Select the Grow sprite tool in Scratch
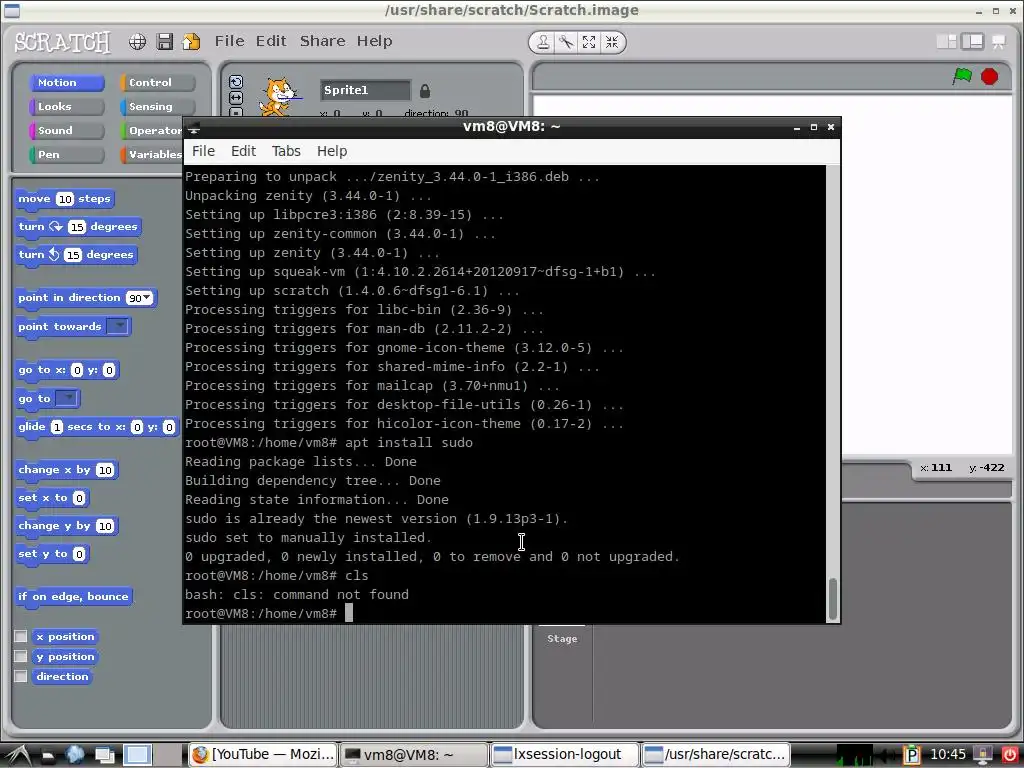1024x768 pixels. tap(589, 42)
